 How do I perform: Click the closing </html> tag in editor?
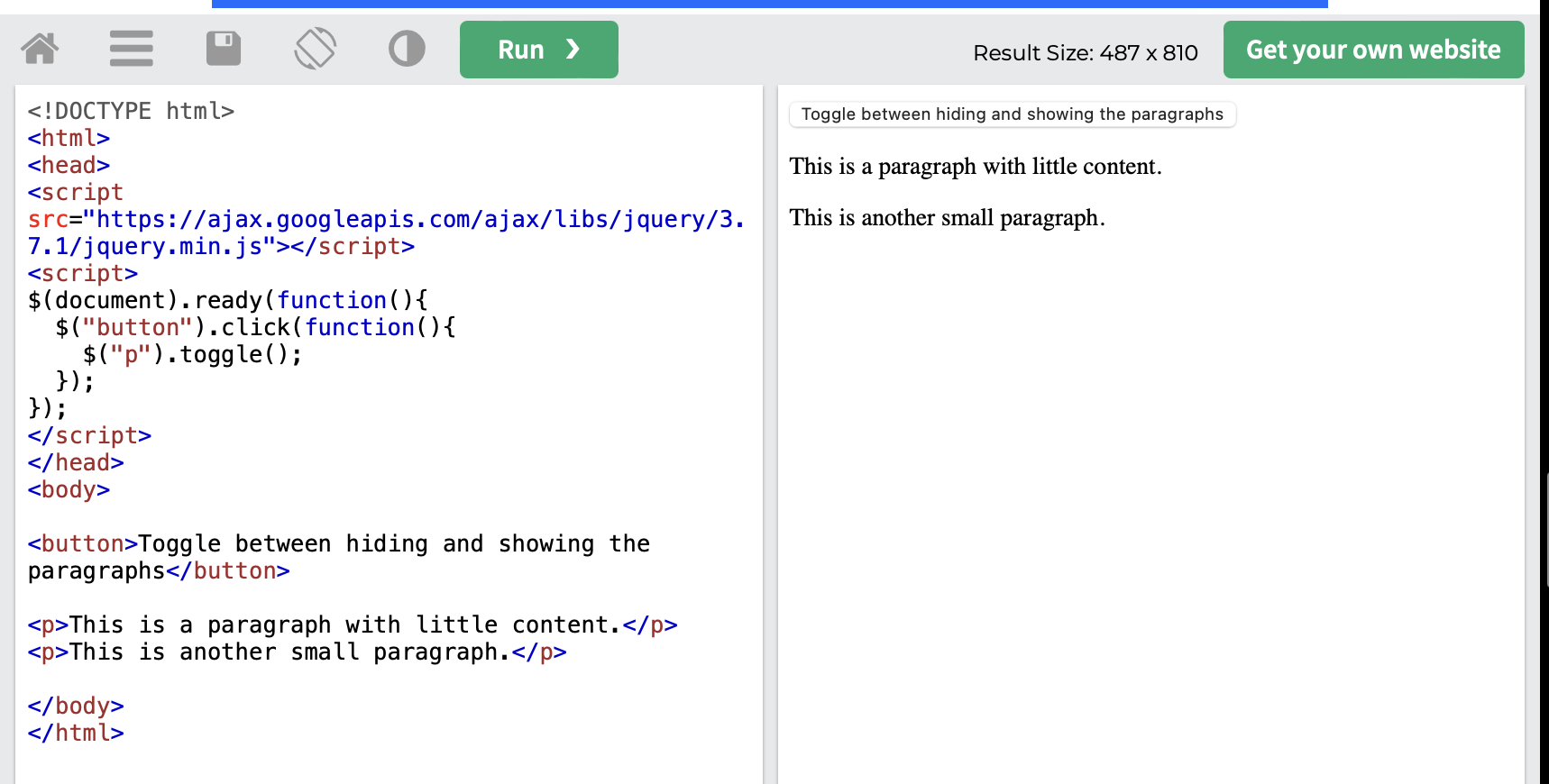(x=76, y=733)
